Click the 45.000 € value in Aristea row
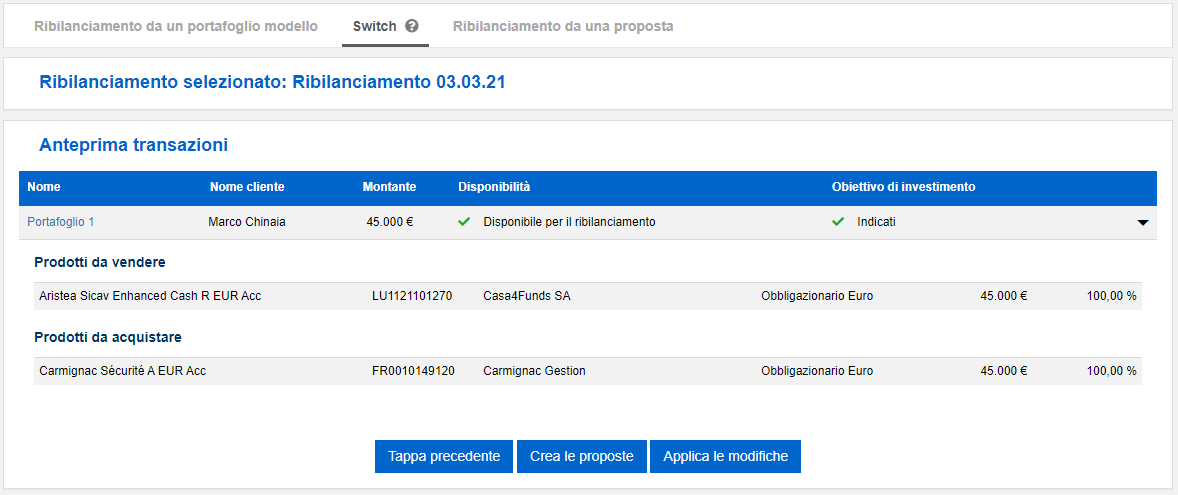 point(1004,296)
